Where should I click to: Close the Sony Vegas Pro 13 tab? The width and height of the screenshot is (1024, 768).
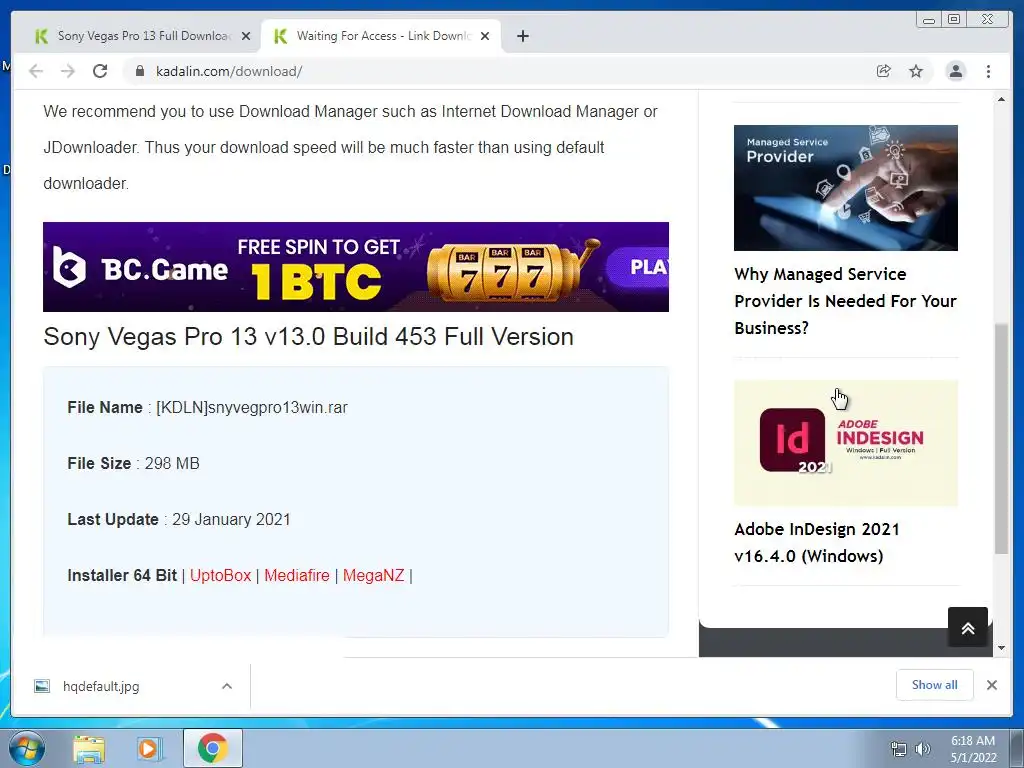pos(246,37)
